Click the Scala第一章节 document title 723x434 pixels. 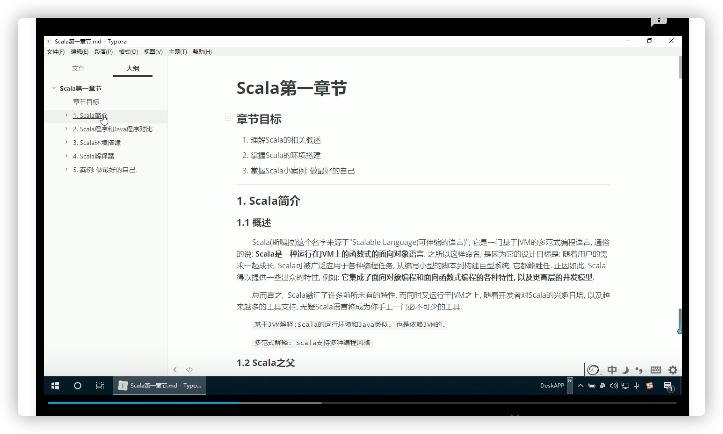[291, 88]
